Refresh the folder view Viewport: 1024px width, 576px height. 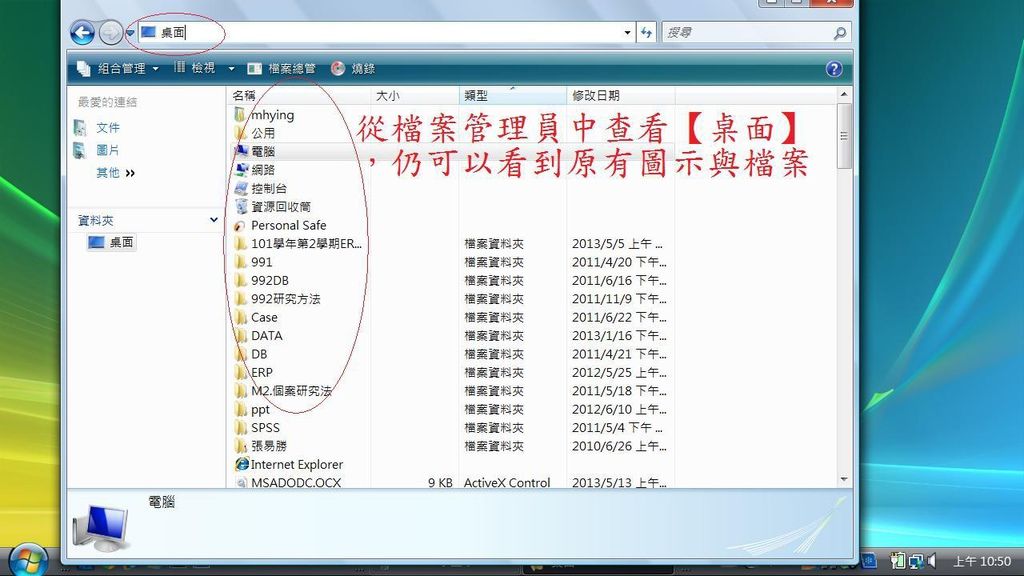[x=647, y=32]
